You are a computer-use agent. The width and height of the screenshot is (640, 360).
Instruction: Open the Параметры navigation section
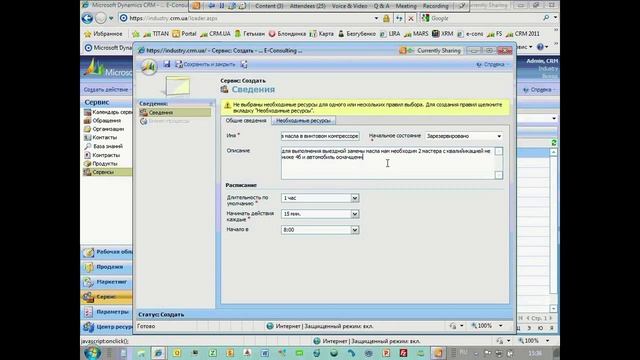point(107,312)
